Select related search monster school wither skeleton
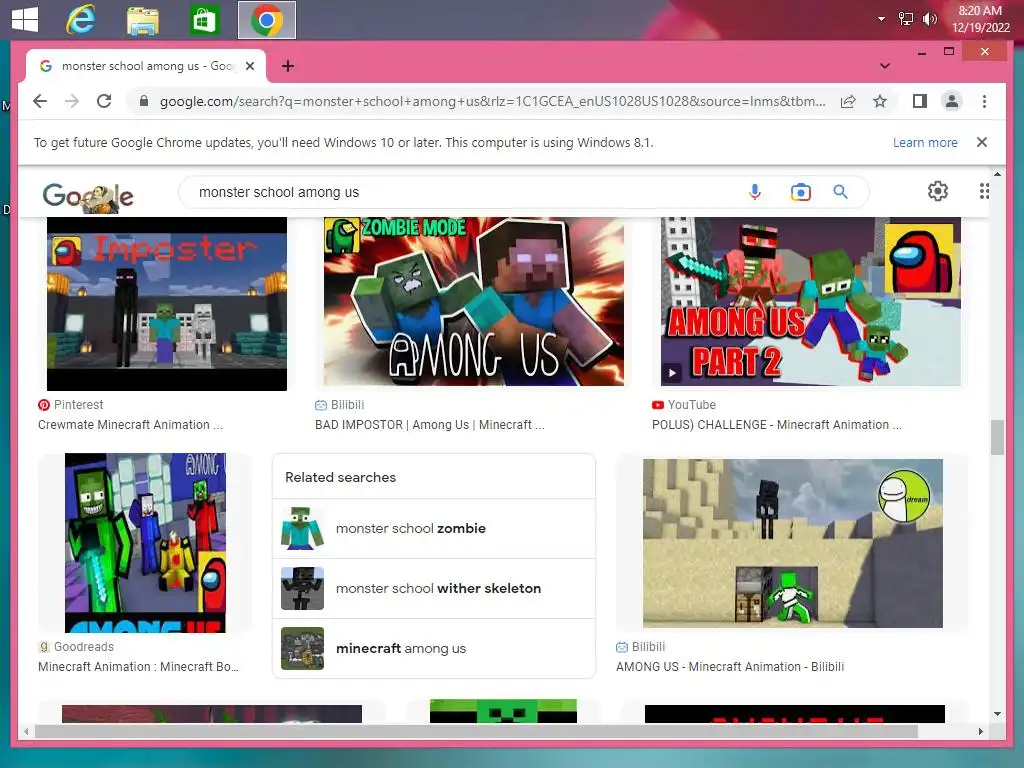1024x768 pixels. tap(434, 588)
